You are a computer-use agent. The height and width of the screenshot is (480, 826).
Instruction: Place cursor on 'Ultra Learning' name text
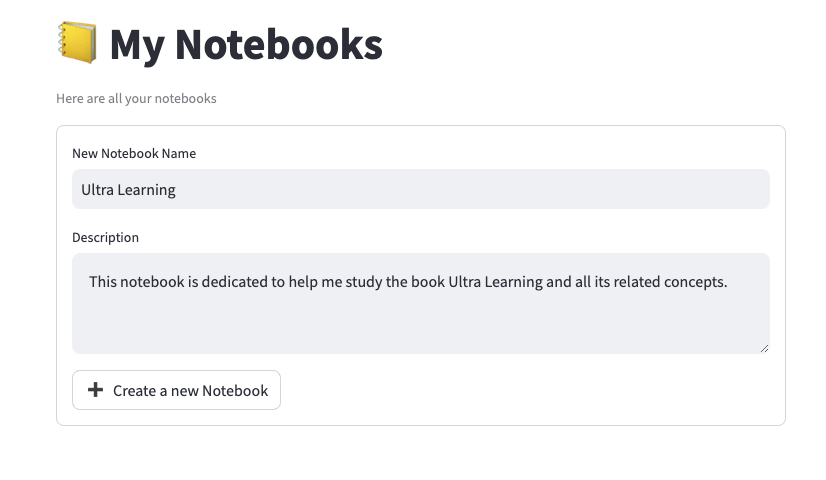tap(128, 189)
